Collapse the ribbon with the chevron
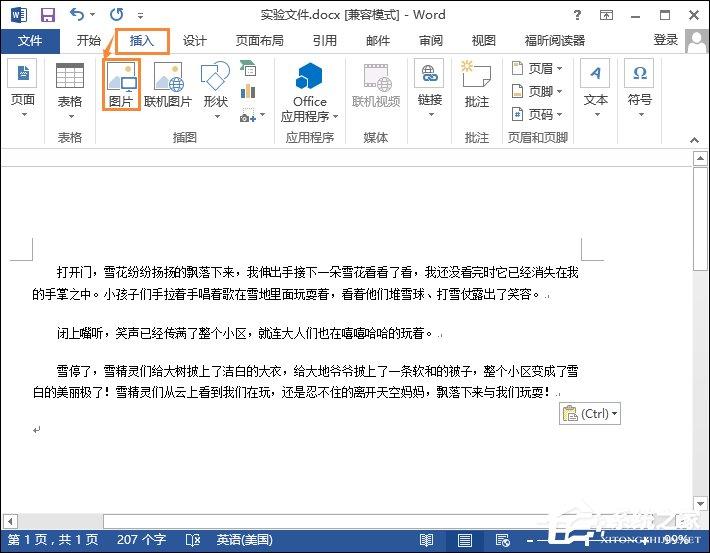The width and height of the screenshot is (710, 553). click(x=694, y=140)
